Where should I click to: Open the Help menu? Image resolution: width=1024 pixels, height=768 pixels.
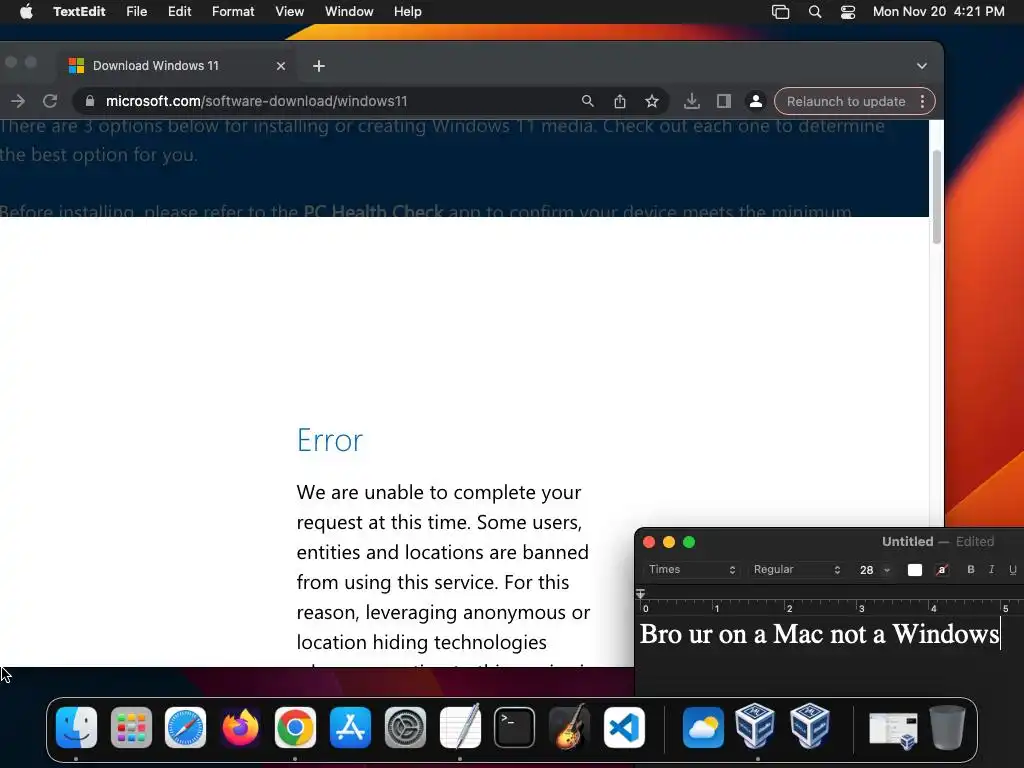tap(408, 12)
